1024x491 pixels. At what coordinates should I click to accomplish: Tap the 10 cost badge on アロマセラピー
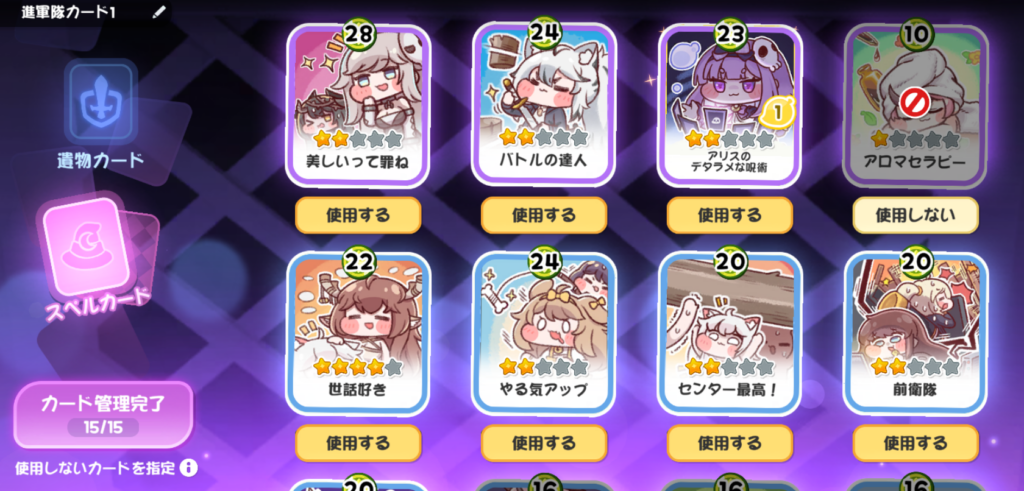(916, 34)
